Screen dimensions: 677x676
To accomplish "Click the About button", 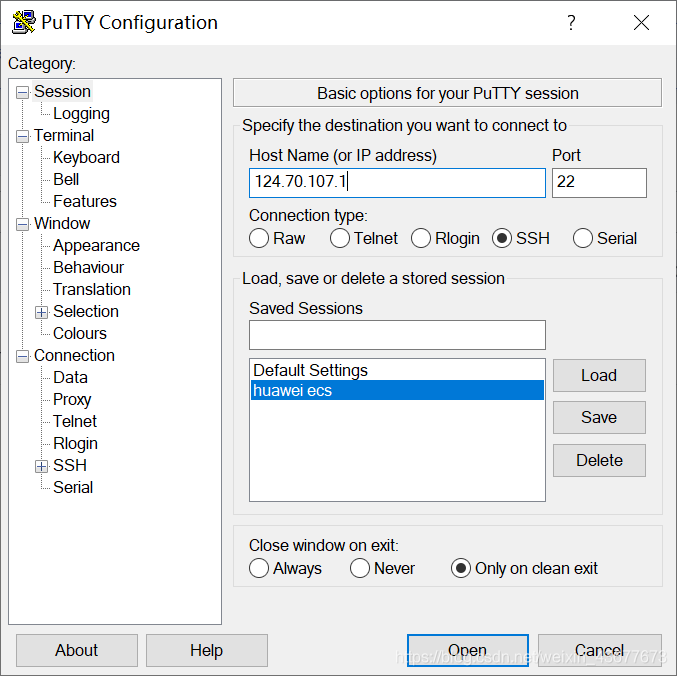I will (77, 650).
